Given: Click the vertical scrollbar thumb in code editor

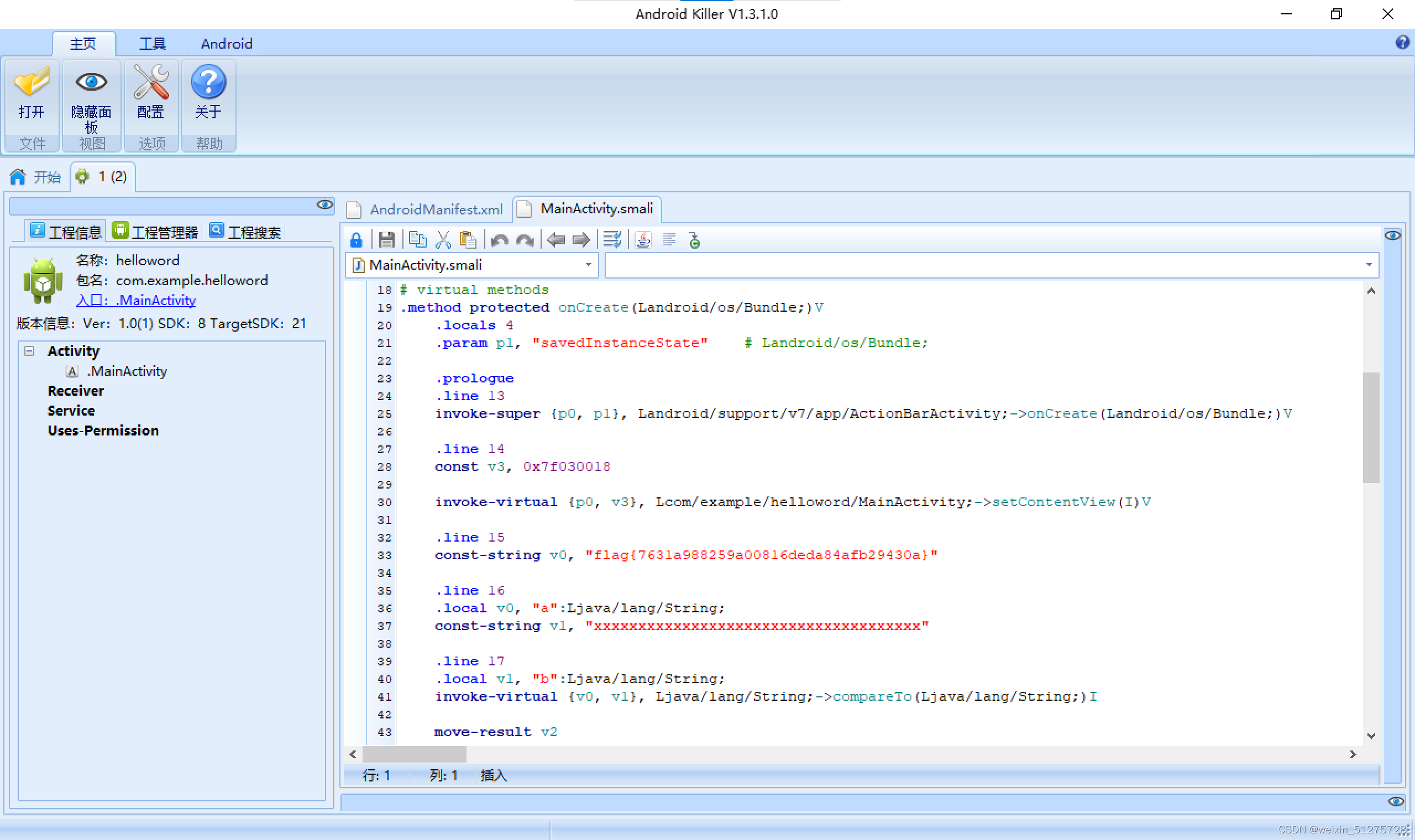Looking at the screenshot, I should 1371,427.
